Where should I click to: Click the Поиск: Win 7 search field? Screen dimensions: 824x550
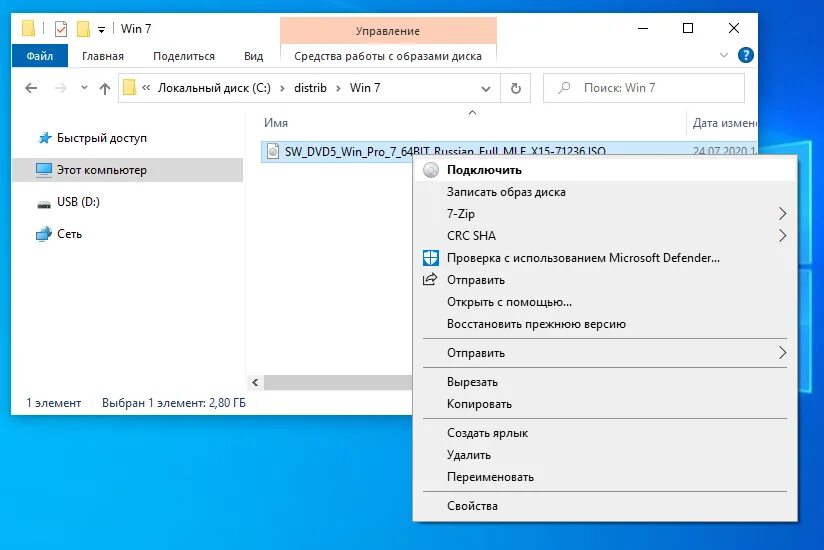pos(644,88)
